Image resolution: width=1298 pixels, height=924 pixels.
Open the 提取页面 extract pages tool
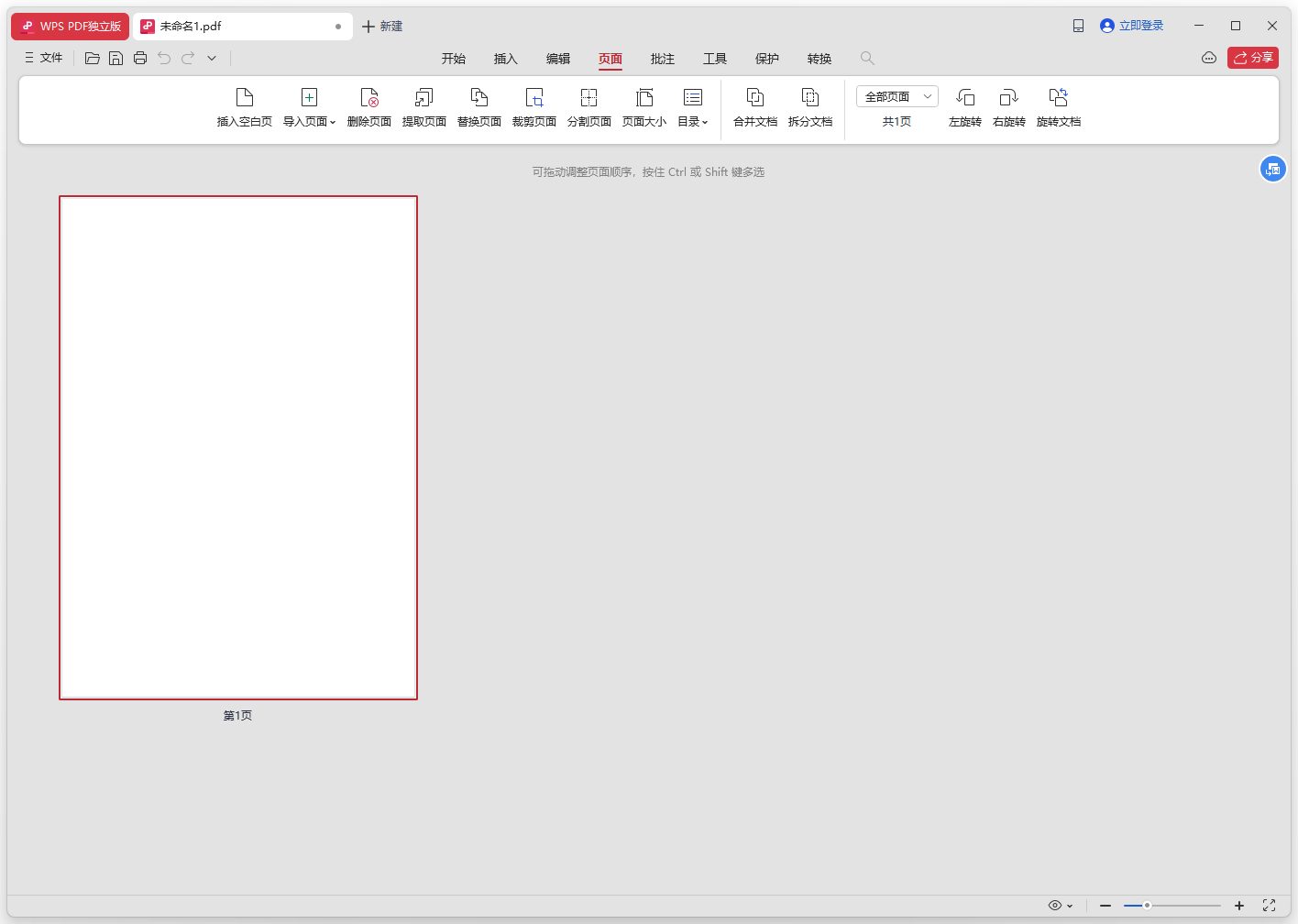coord(423,105)
